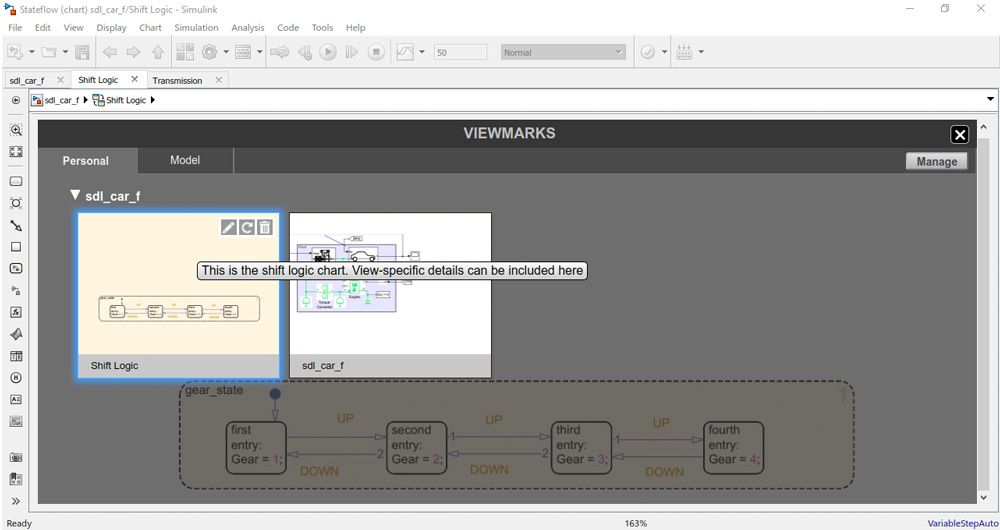Click the Save icon in the toolbar

point(82,52)
